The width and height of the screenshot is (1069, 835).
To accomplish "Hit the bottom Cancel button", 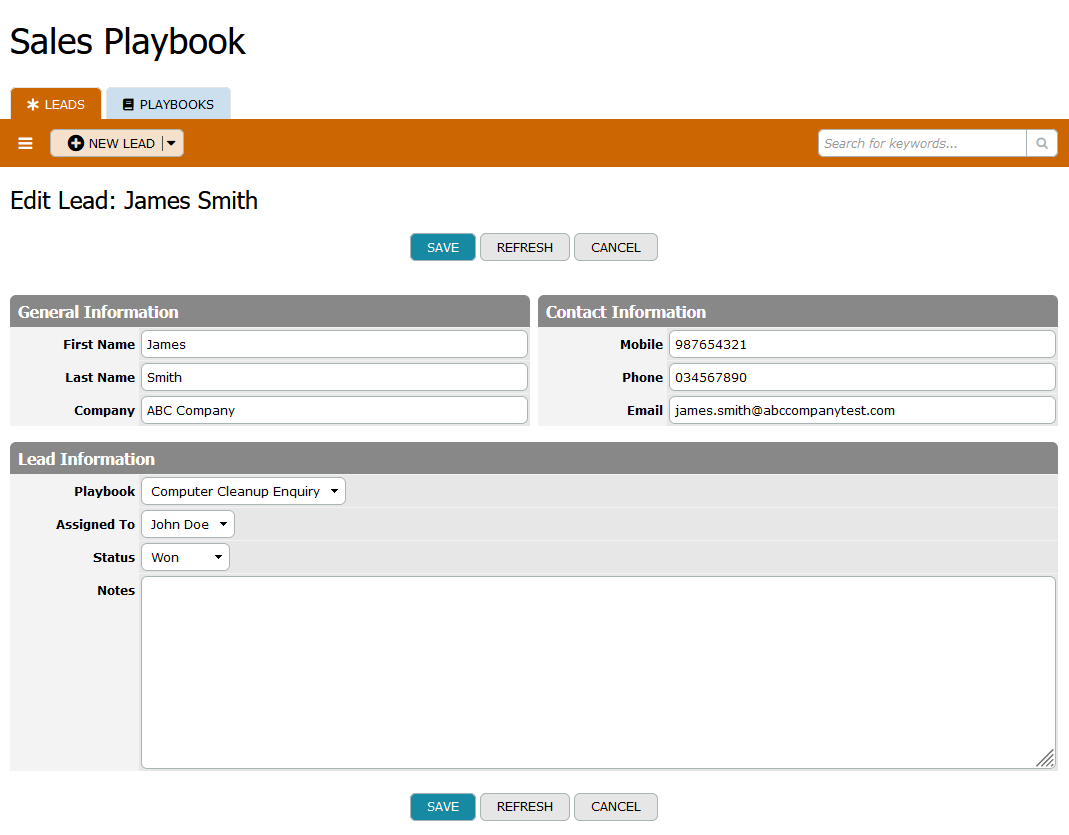I will click(615, 806).
